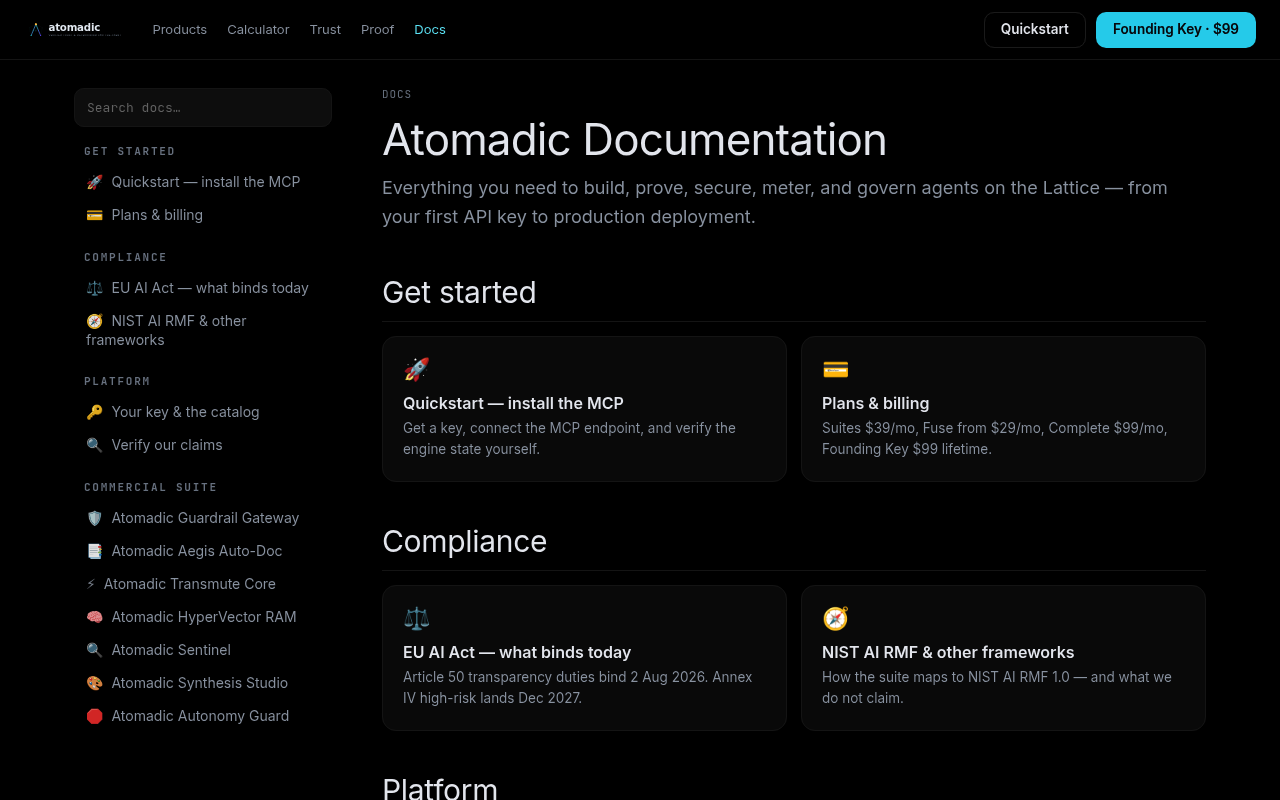Click the 'Get started' section heading
The image size is (1280, 800).
coord(459,292)
